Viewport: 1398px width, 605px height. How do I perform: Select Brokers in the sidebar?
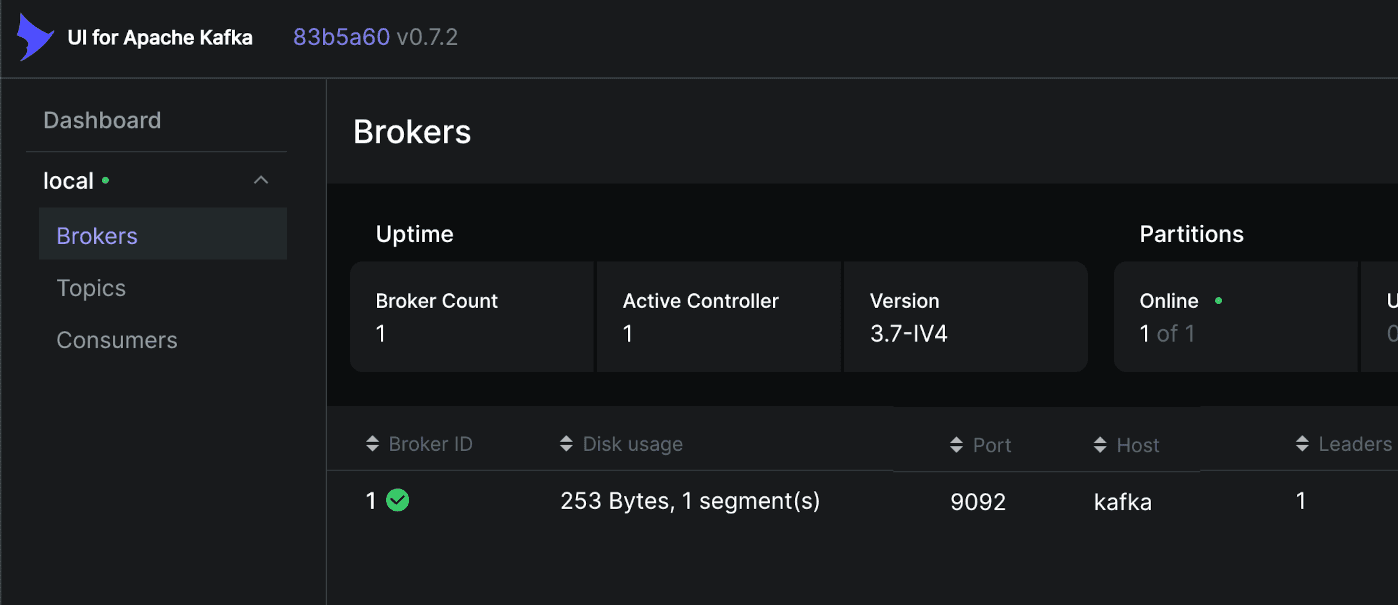coord(163,235)
